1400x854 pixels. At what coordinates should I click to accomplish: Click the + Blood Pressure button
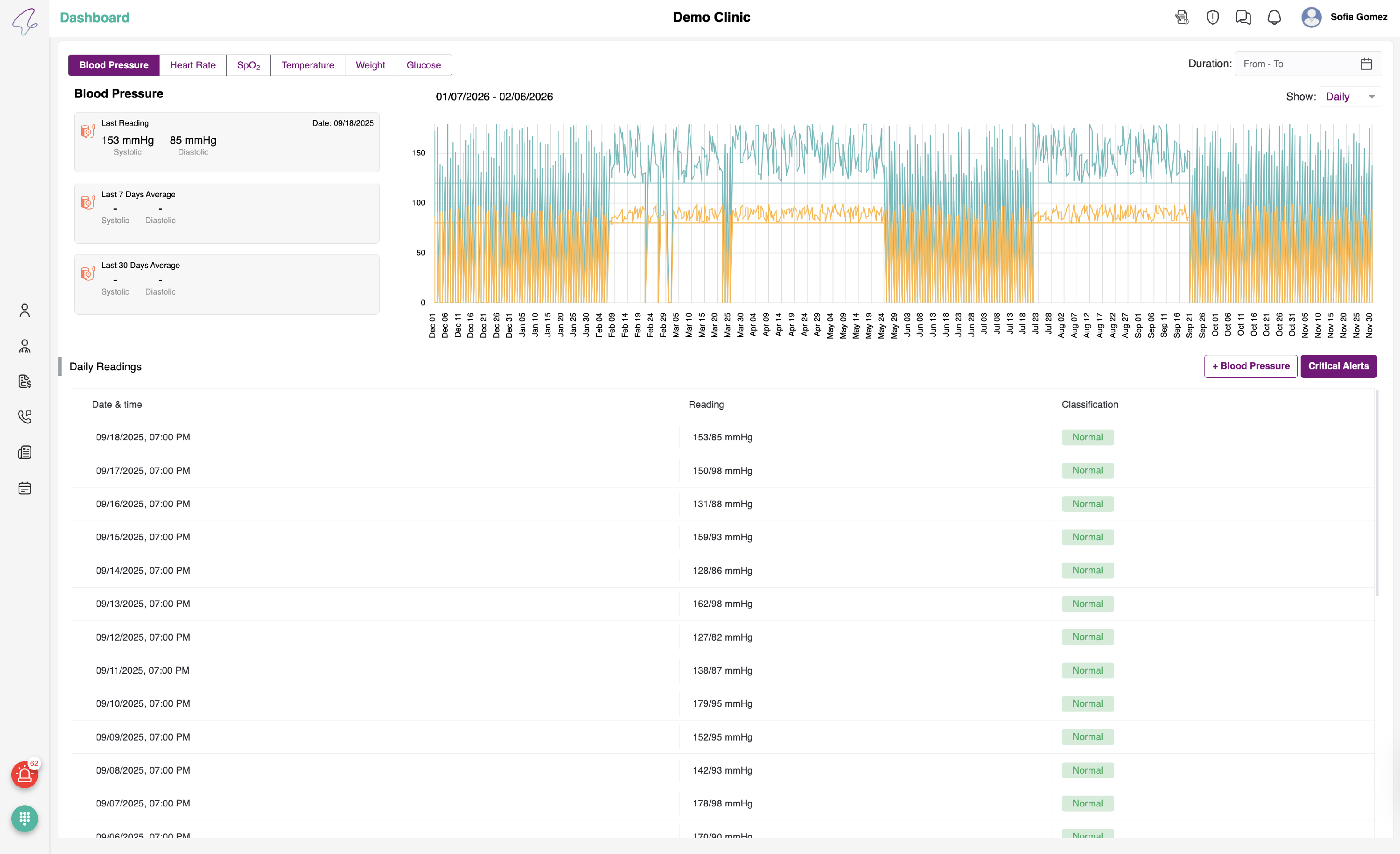point(1250,366)
